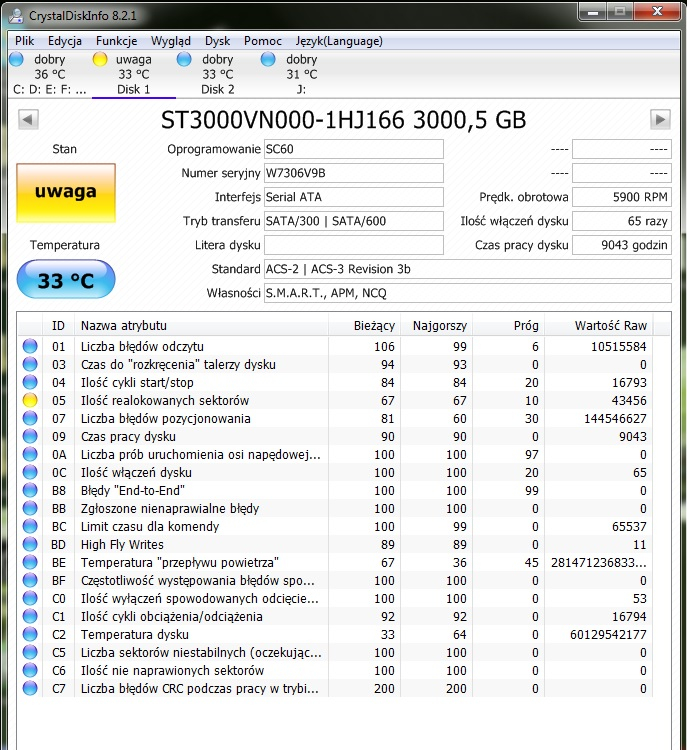The width and height of the screenshot is (687, 750).
Task: Select row Ilość włączeń dysku attribute 0C
Action: click(x=335, y=473)
